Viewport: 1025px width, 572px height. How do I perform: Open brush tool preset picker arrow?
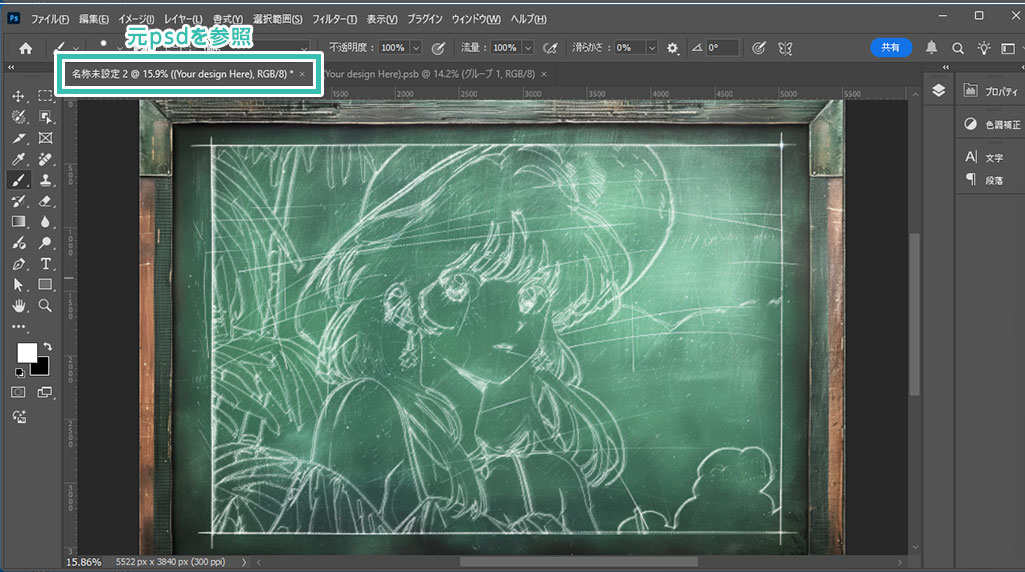tap(76, 48)
